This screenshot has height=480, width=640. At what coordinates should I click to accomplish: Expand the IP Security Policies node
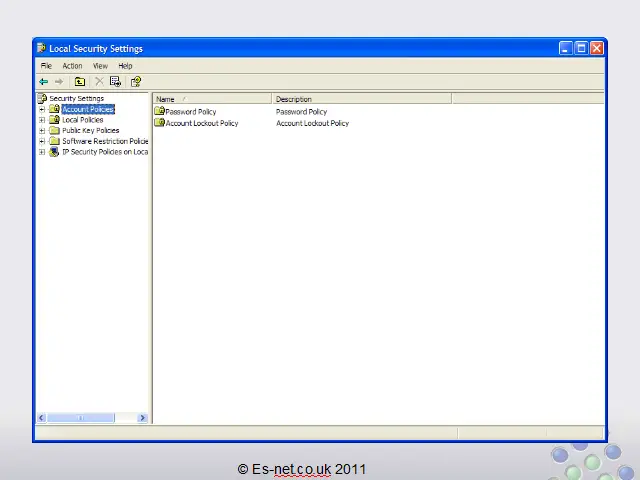(42, 152)
